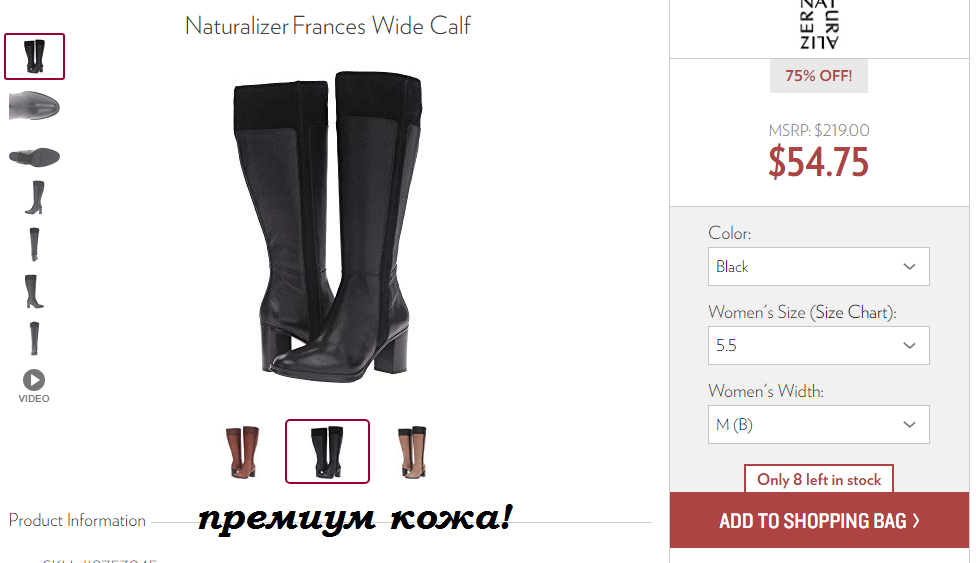View the boot sole thumbnail
Screen dimensions: 976x563
click(34, 156)
